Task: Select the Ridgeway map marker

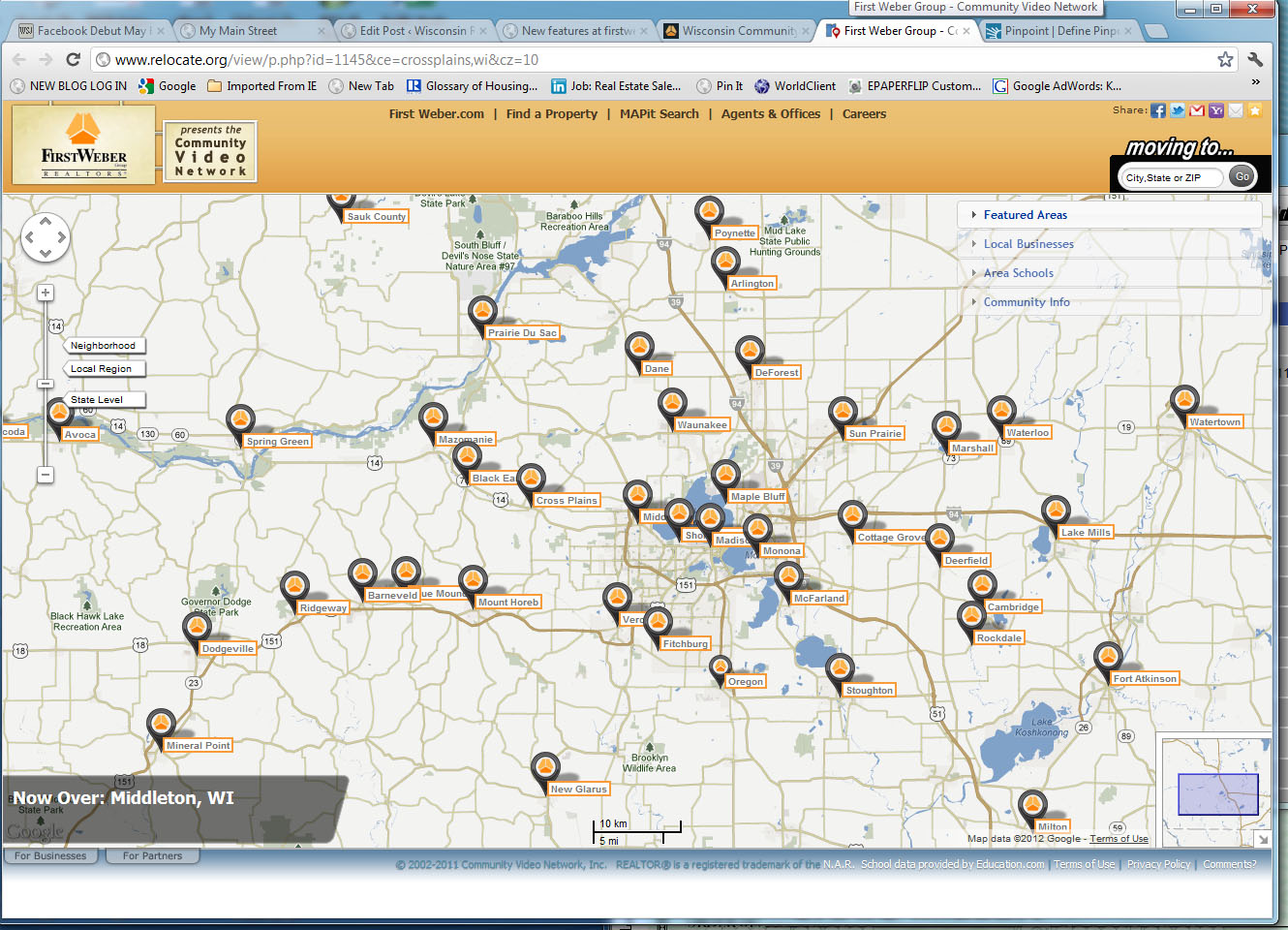Action: pos(294,590)
